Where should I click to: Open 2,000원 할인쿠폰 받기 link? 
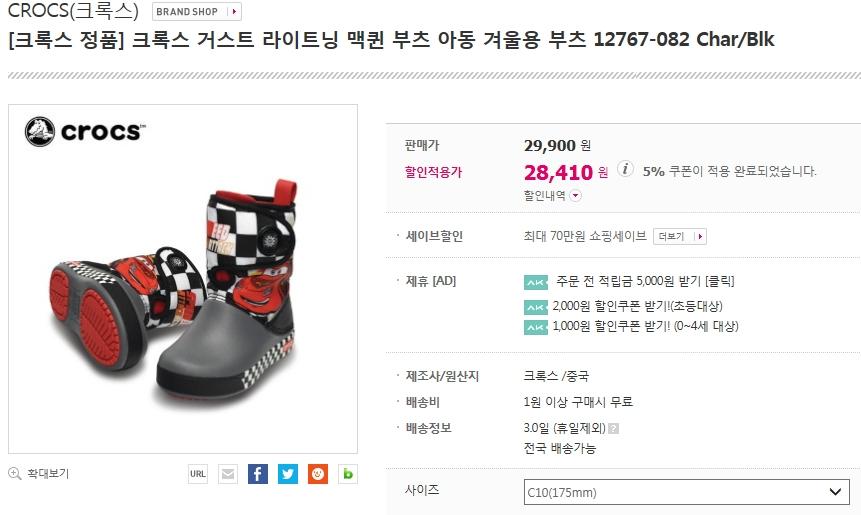(x=637, y=306)
